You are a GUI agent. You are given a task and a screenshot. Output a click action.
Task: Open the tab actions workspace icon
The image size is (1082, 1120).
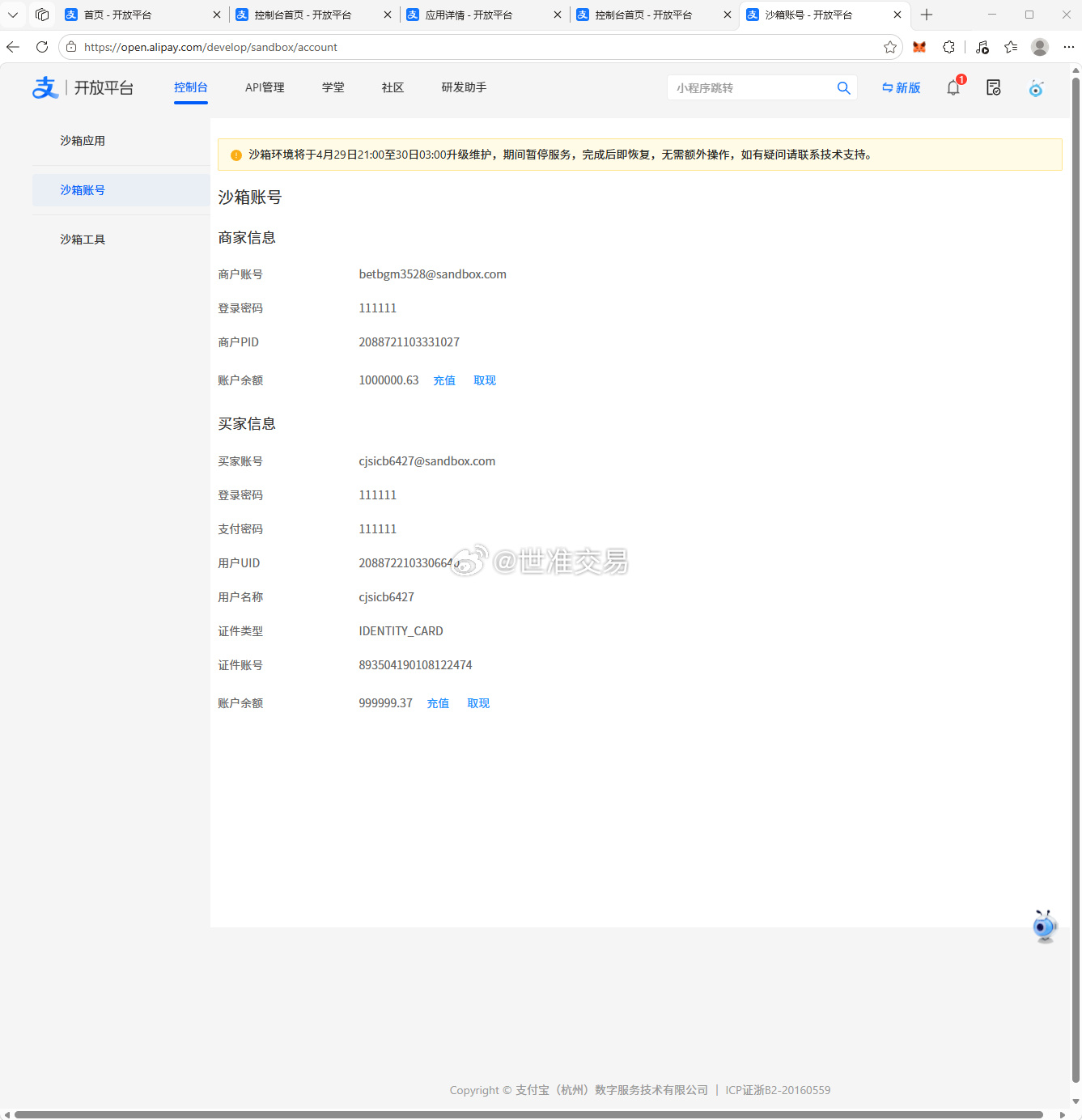click(x=42, y=15)
